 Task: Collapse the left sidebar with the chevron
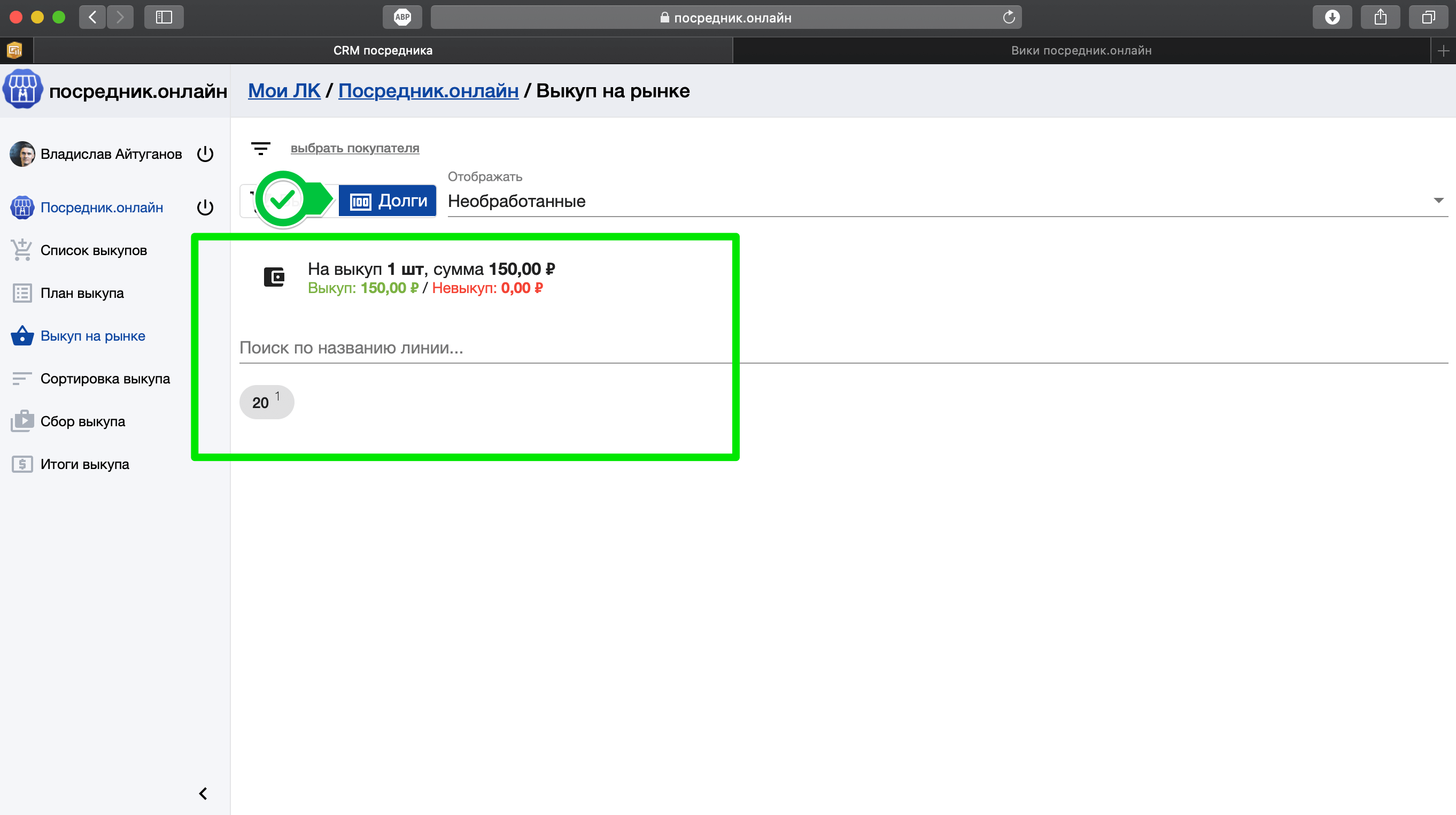pyautogui.click(x=203, y=794)
